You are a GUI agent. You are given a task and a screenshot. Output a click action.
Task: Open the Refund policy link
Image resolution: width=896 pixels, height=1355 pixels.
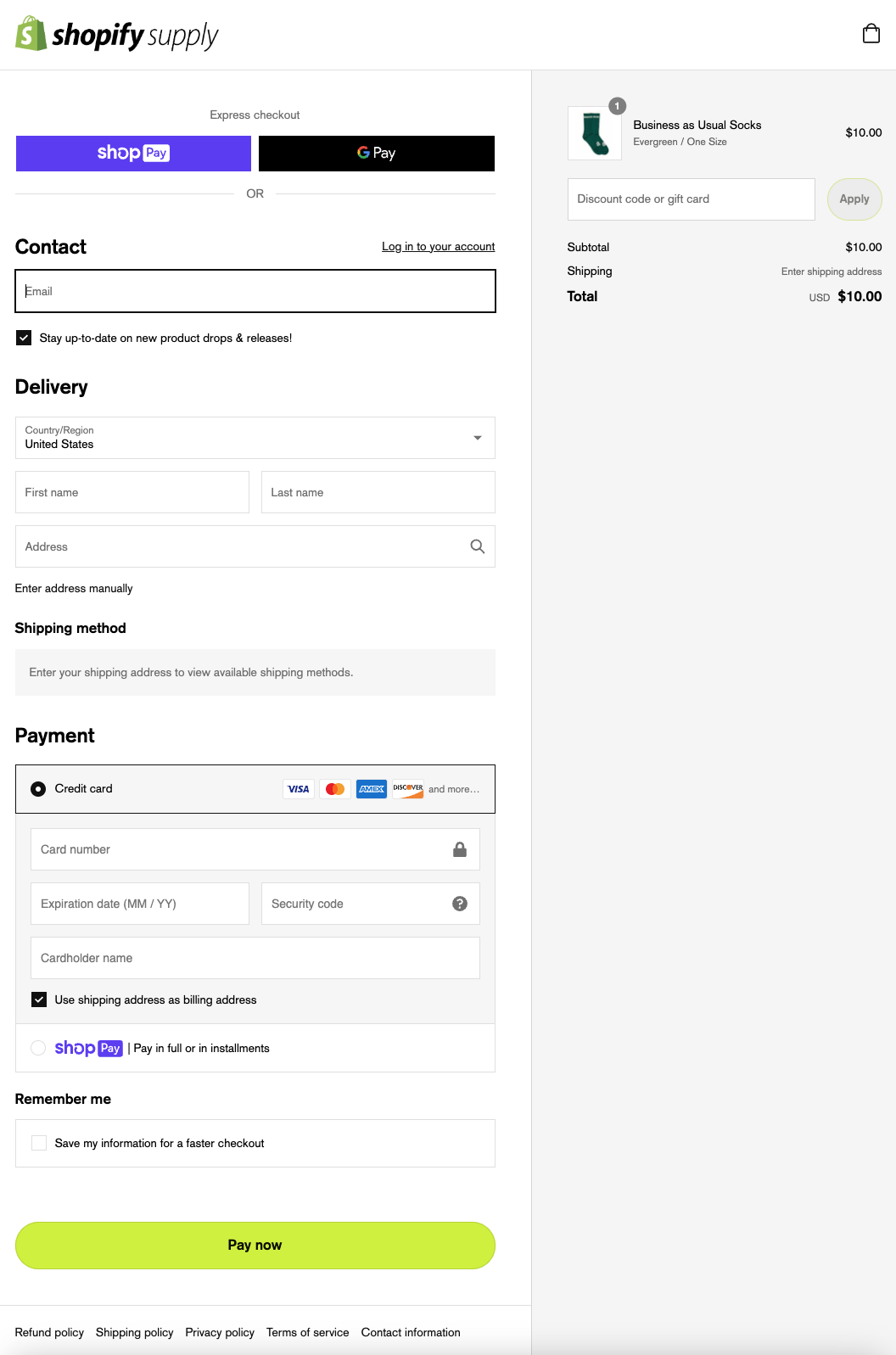click(49, 1332)
